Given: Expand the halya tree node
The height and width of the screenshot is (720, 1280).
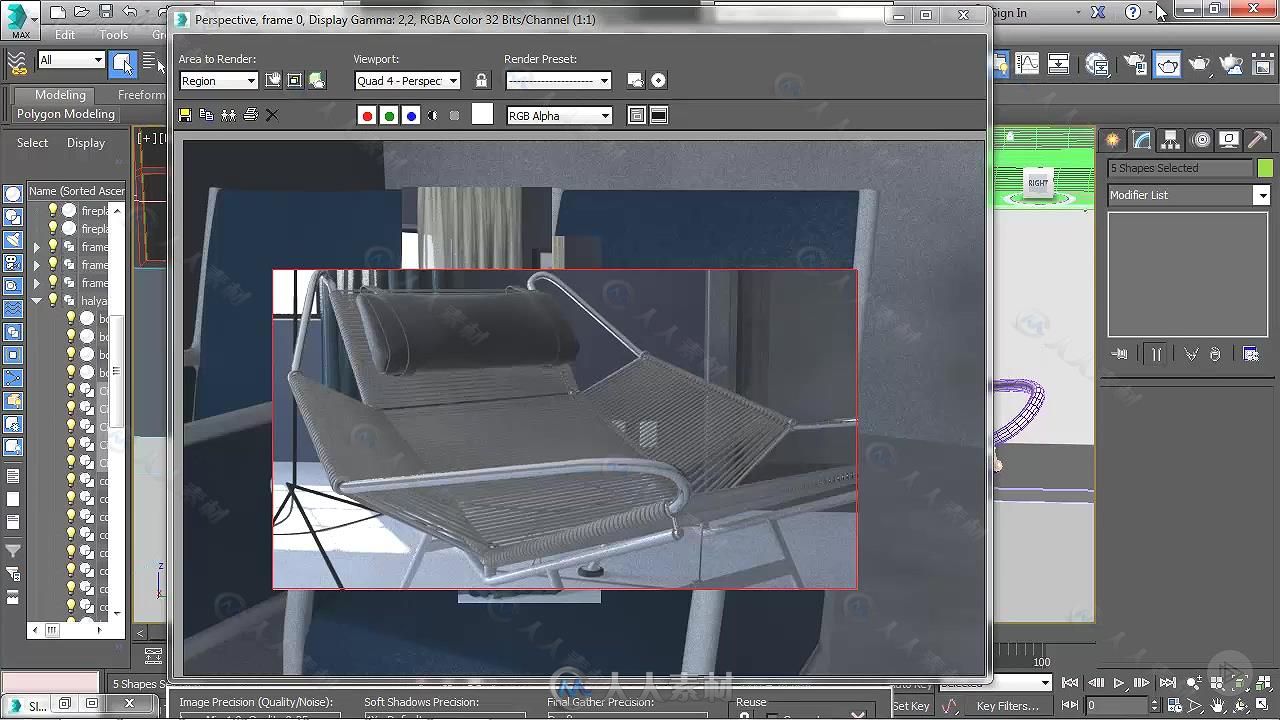Looking at the screenshot, I should pyautogui.click(x=37, y=301).
